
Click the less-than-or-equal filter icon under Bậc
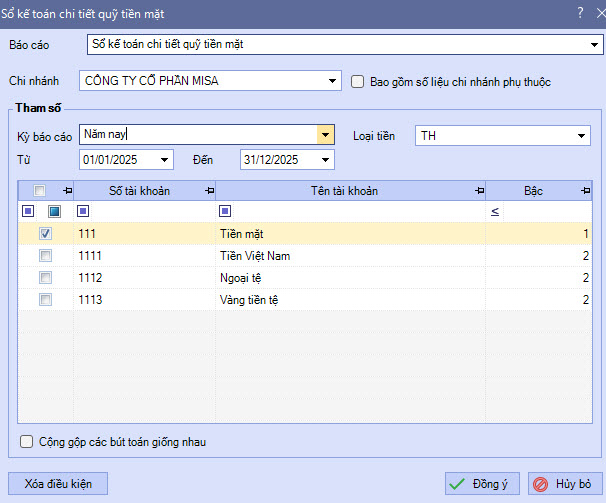495,212
